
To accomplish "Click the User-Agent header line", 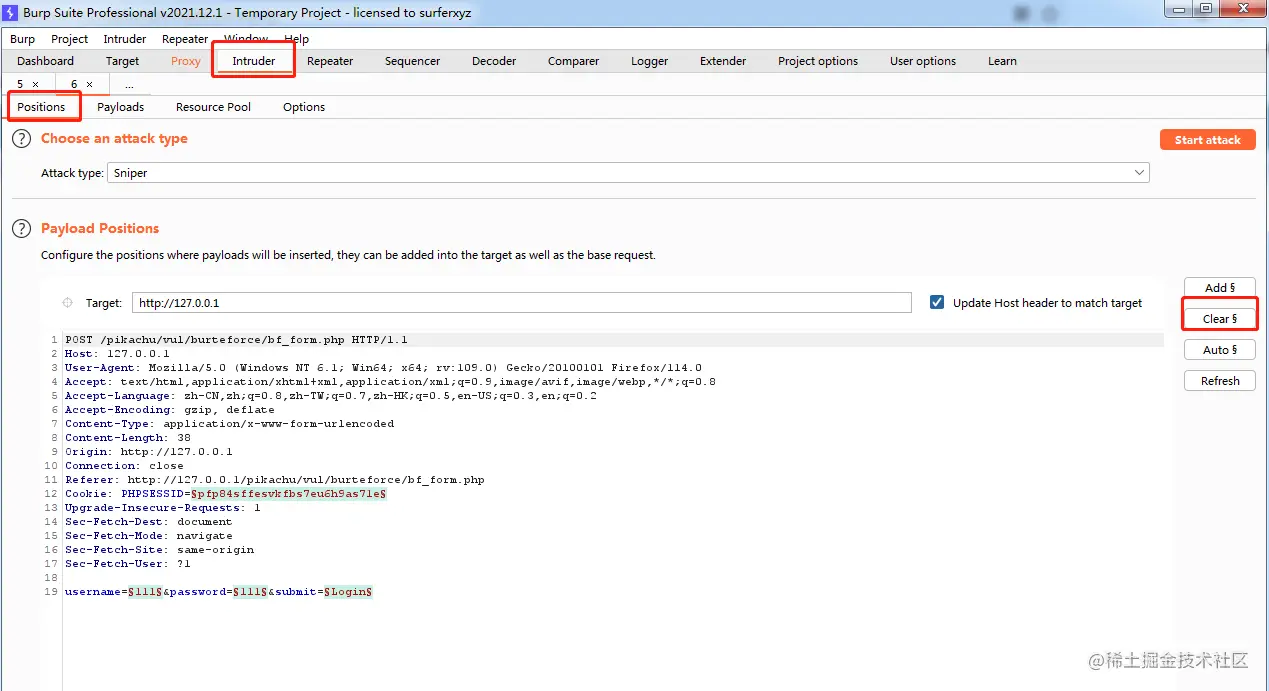I will (383, 368).
